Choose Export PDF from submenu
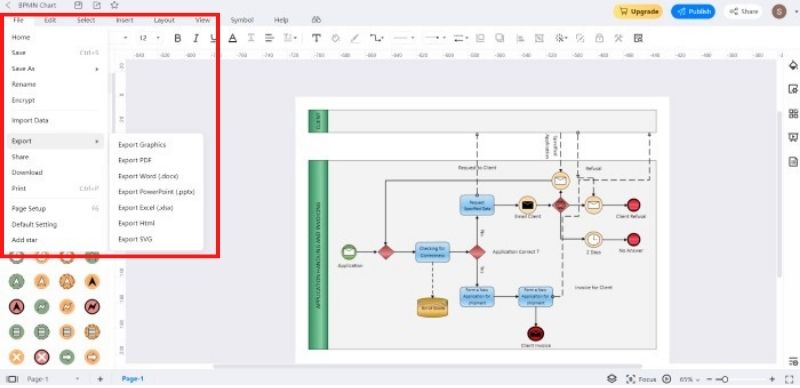Image resolution: width=800 pixels, height=388 pixels. 135,160
